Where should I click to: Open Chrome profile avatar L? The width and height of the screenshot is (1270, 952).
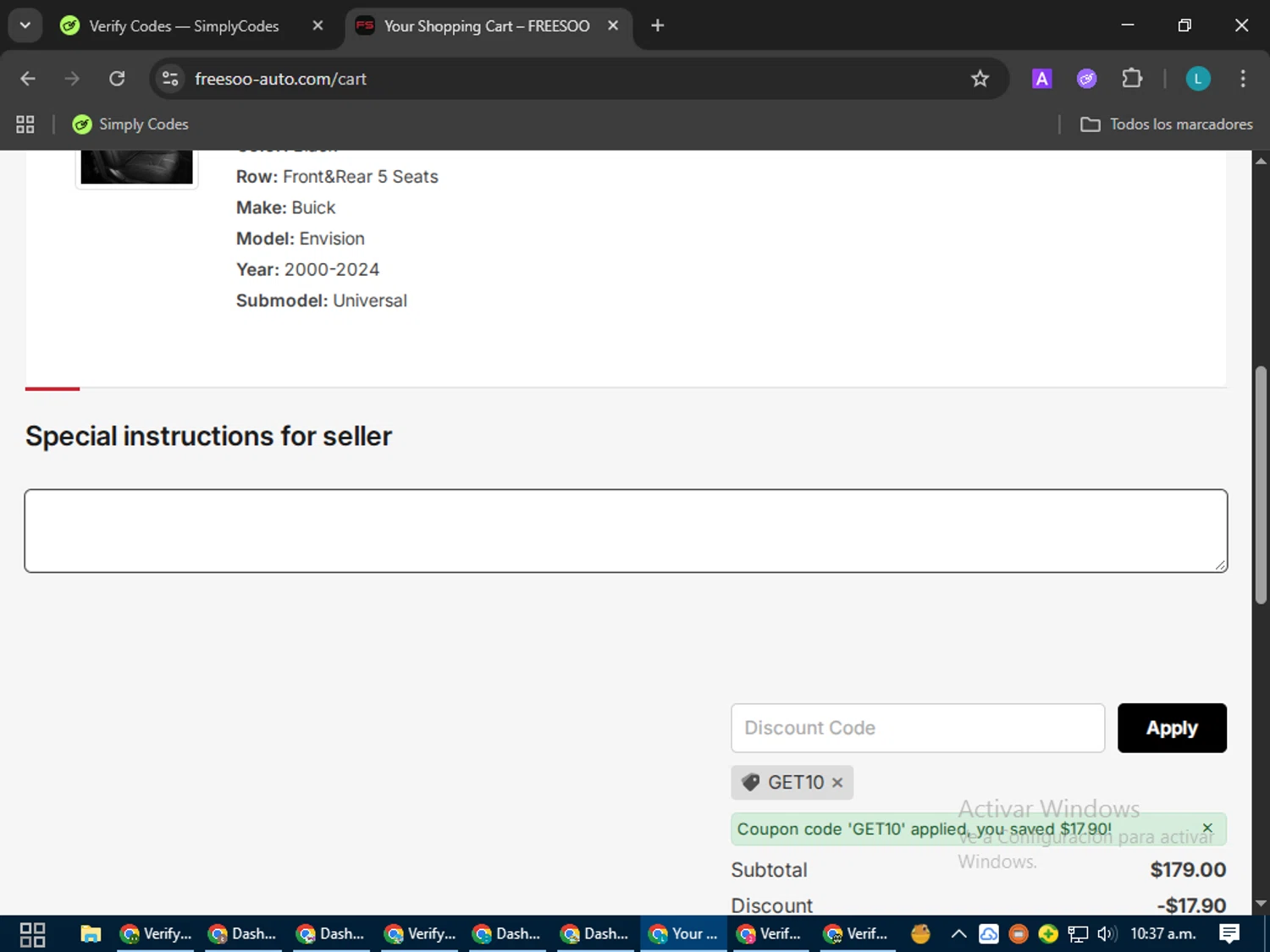1197,79
